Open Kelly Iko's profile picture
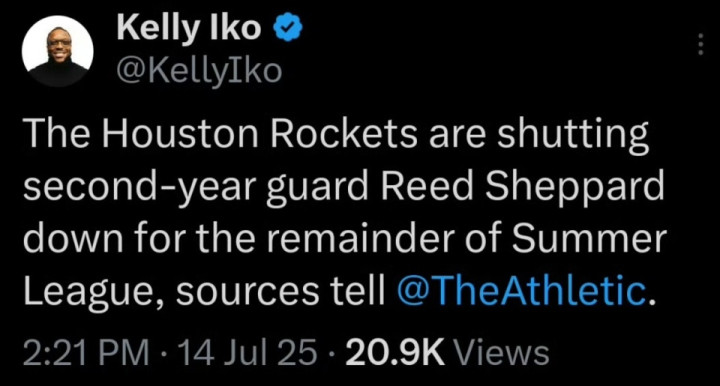 (x=58, y=51)
